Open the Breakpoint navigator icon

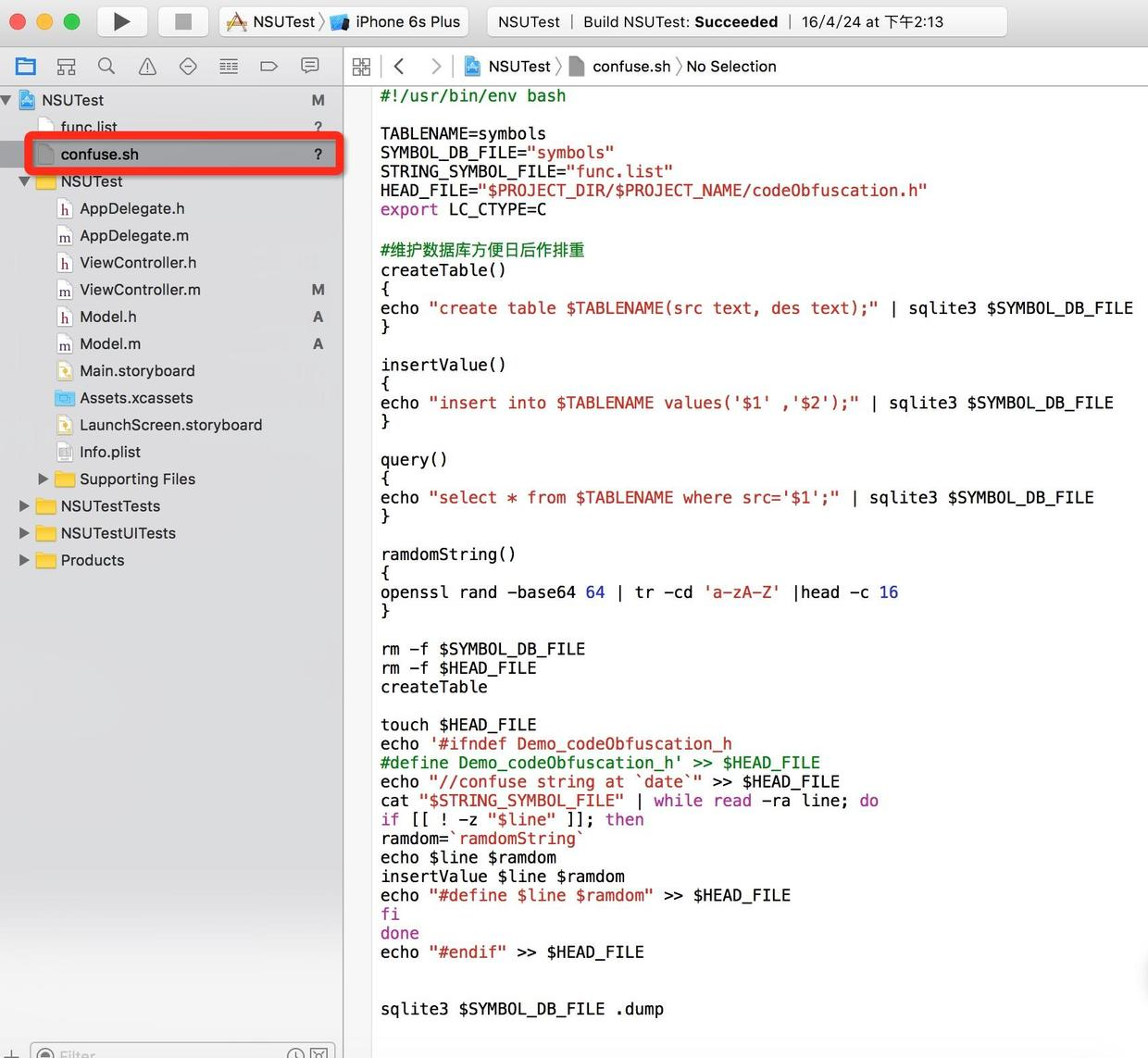coord(269,66)
